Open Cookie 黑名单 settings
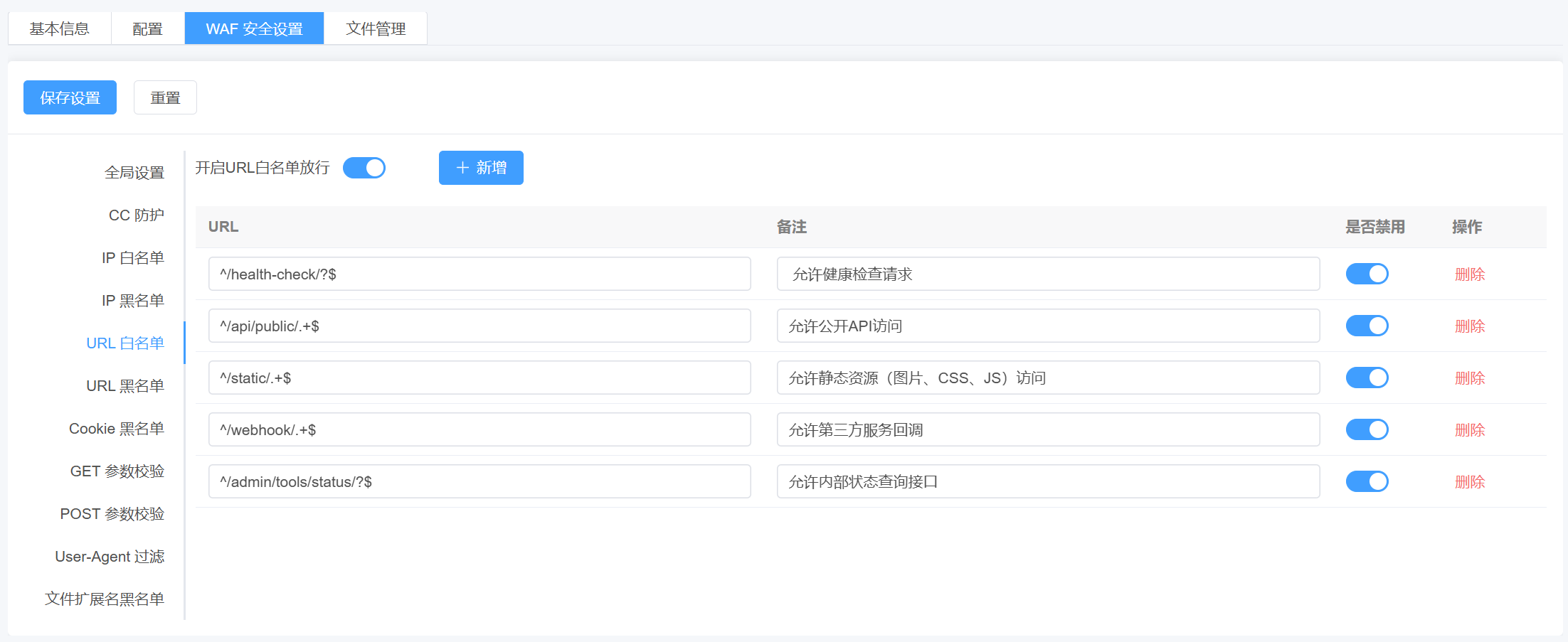 point(117,429)
